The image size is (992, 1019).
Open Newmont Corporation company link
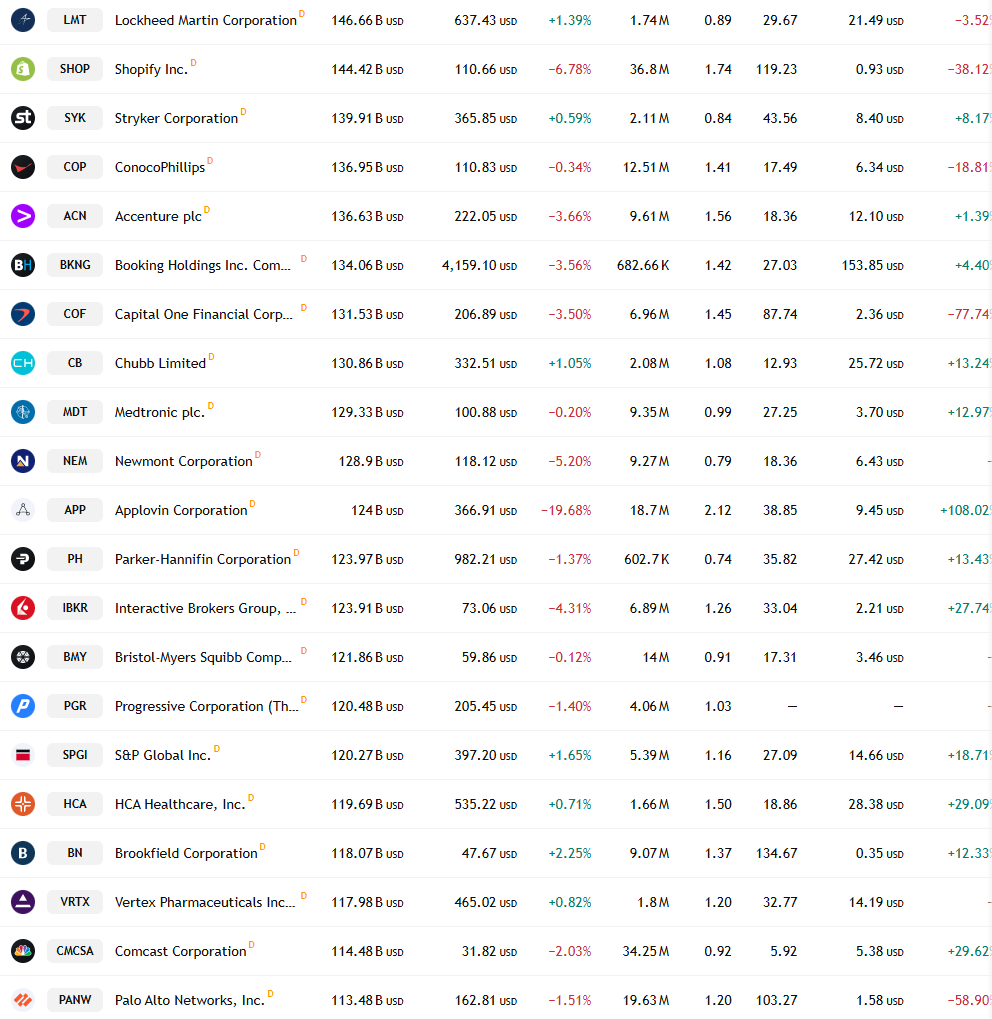coord(183,461)
